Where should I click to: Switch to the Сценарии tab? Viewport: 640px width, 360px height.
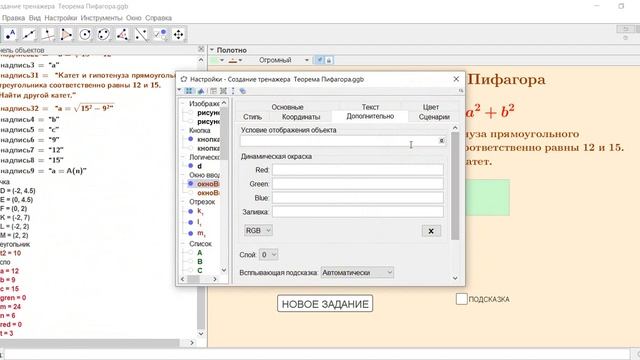pyautogui.click(x=434, y=117)
